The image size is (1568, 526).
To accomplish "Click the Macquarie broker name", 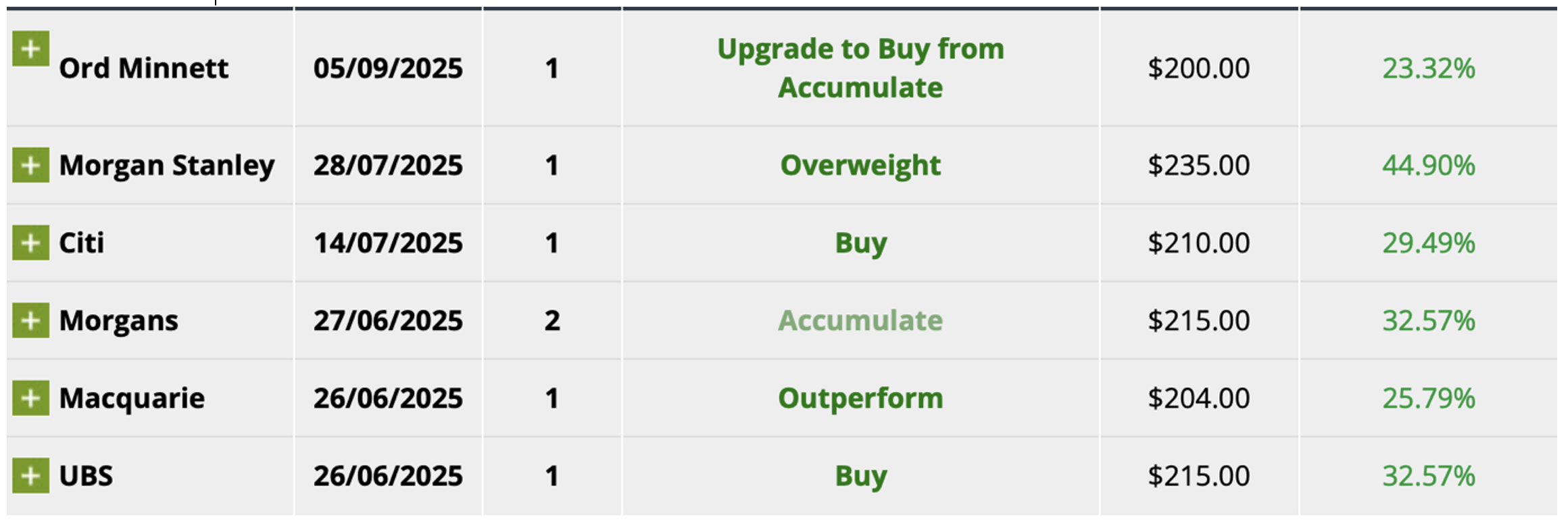I will tap(132, 399).
